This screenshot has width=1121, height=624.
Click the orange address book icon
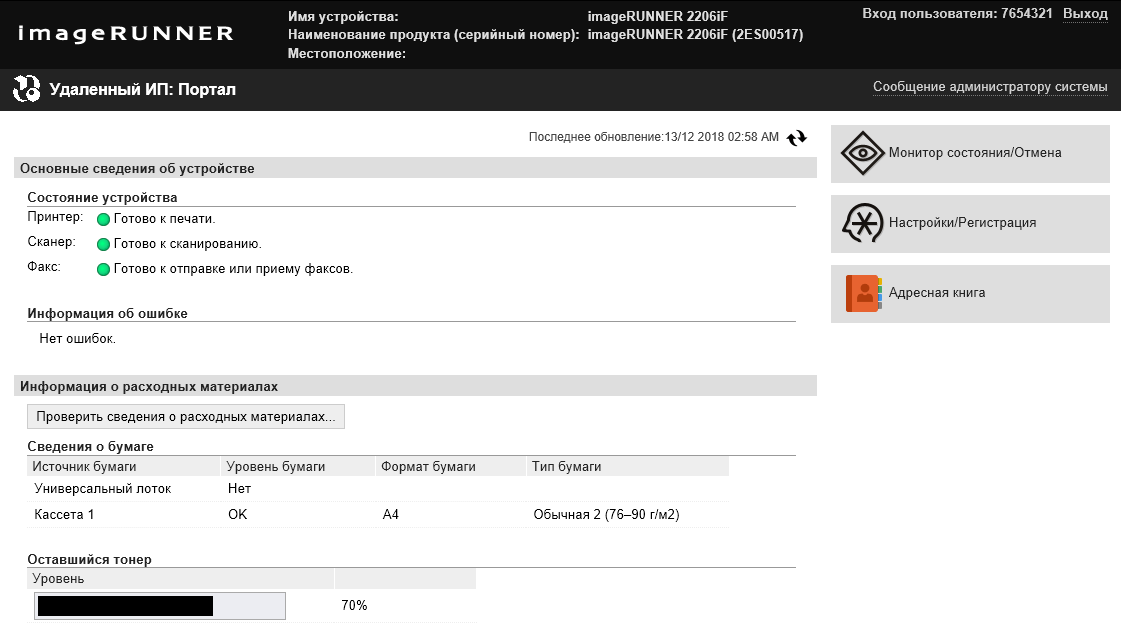pos(864,293)
